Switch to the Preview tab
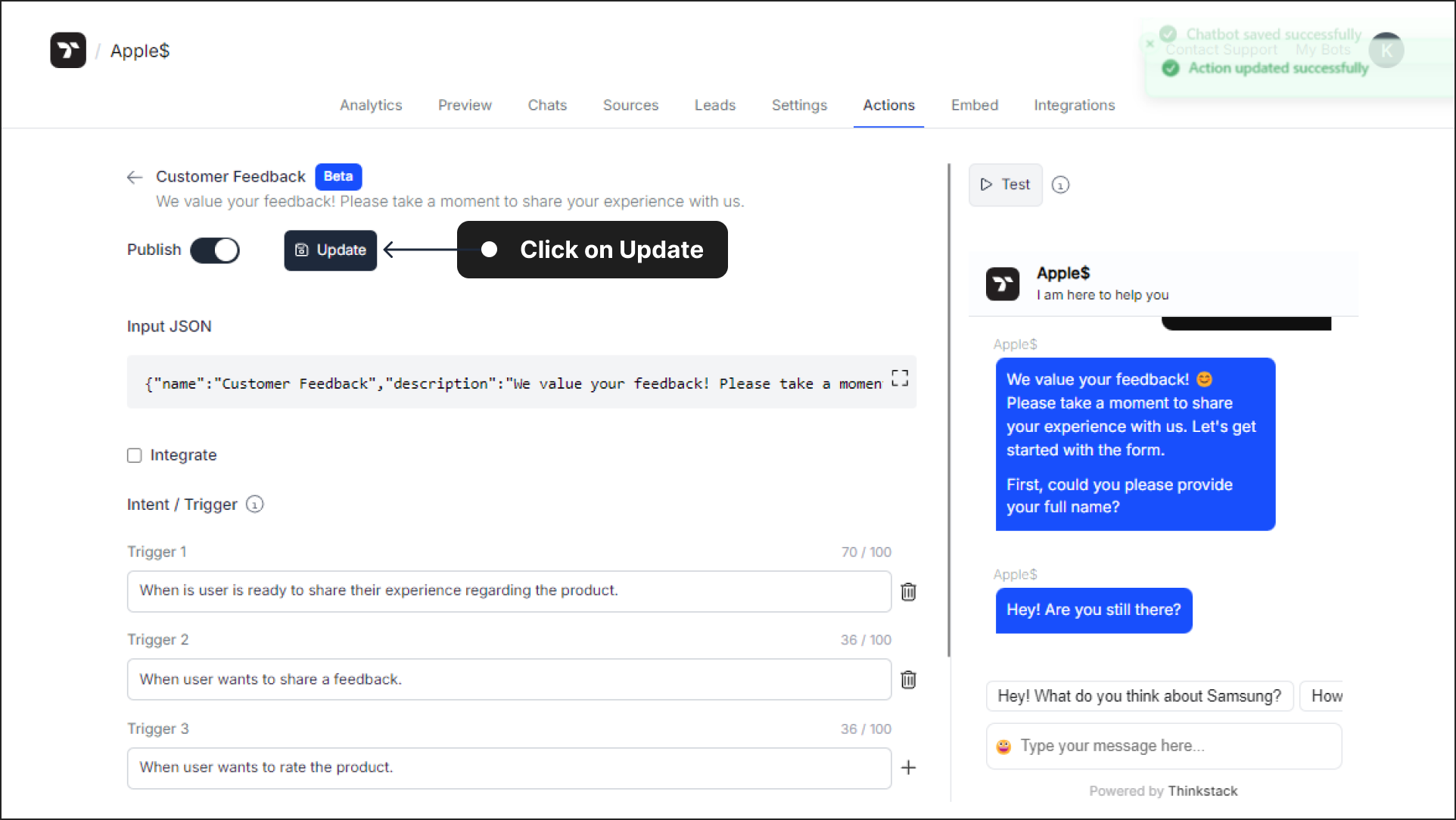Screen dimensions: 1456x820 (x=465, y=105)
